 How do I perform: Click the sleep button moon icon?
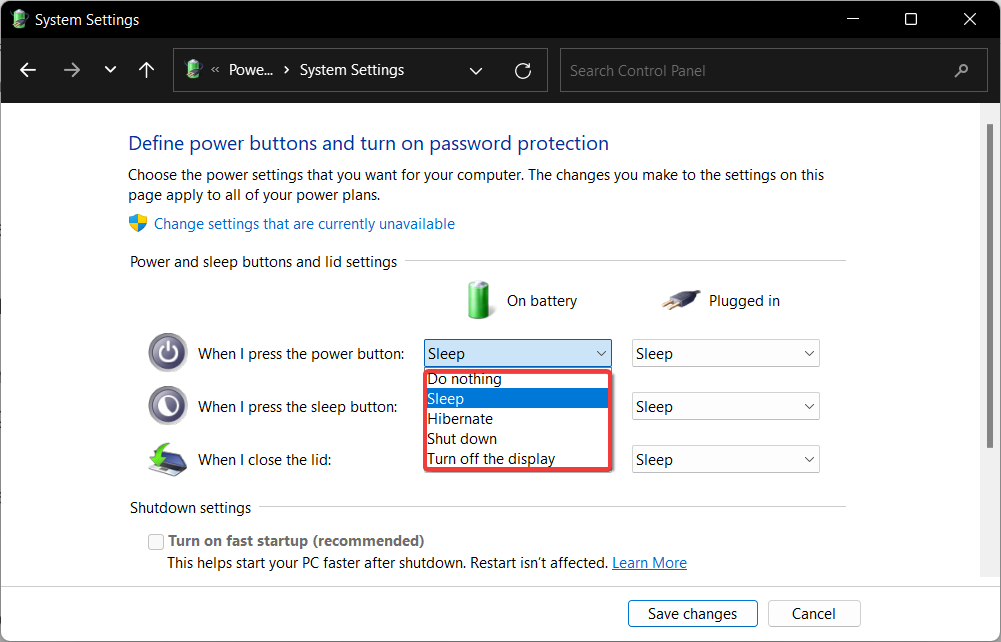[168, 405]
